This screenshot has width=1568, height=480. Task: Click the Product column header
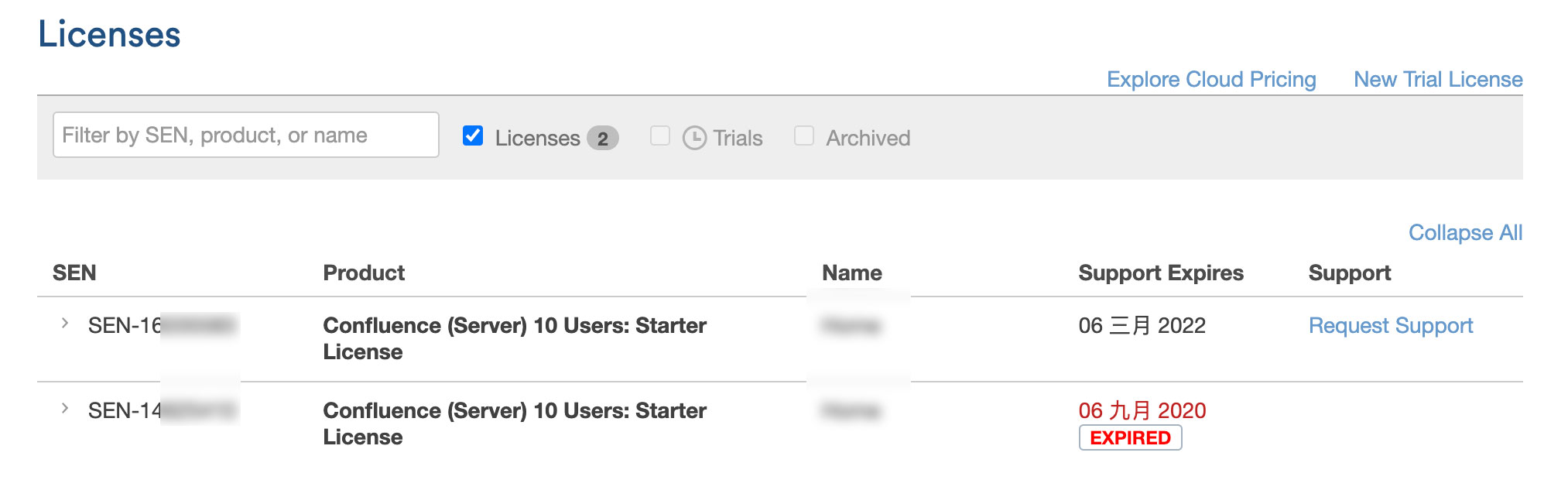click(x=364, y=273)
